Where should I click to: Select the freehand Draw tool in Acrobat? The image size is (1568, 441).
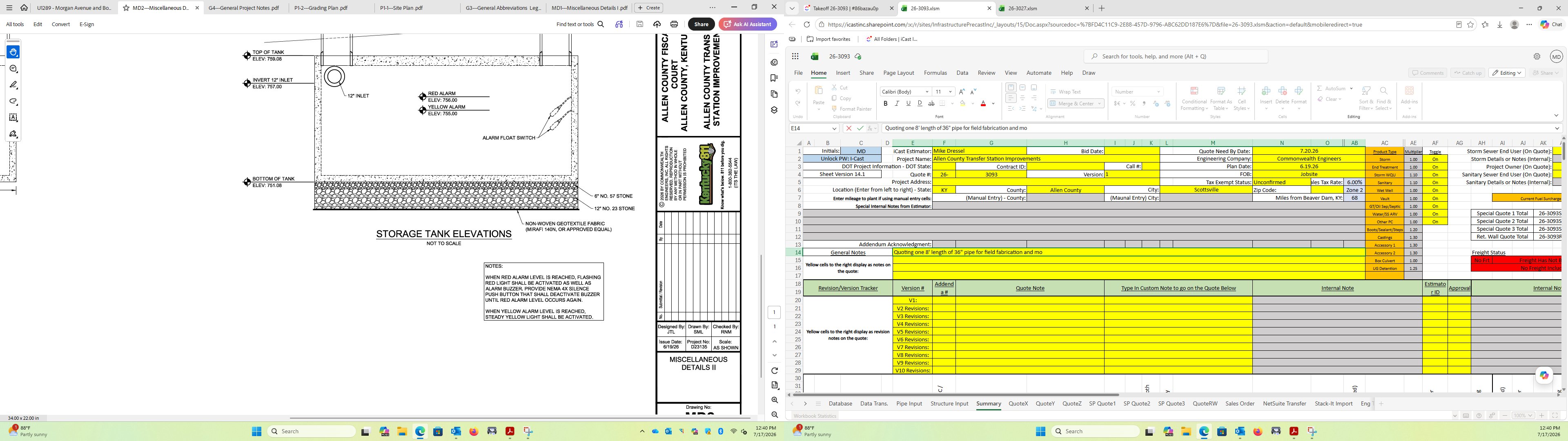point(13,102)
